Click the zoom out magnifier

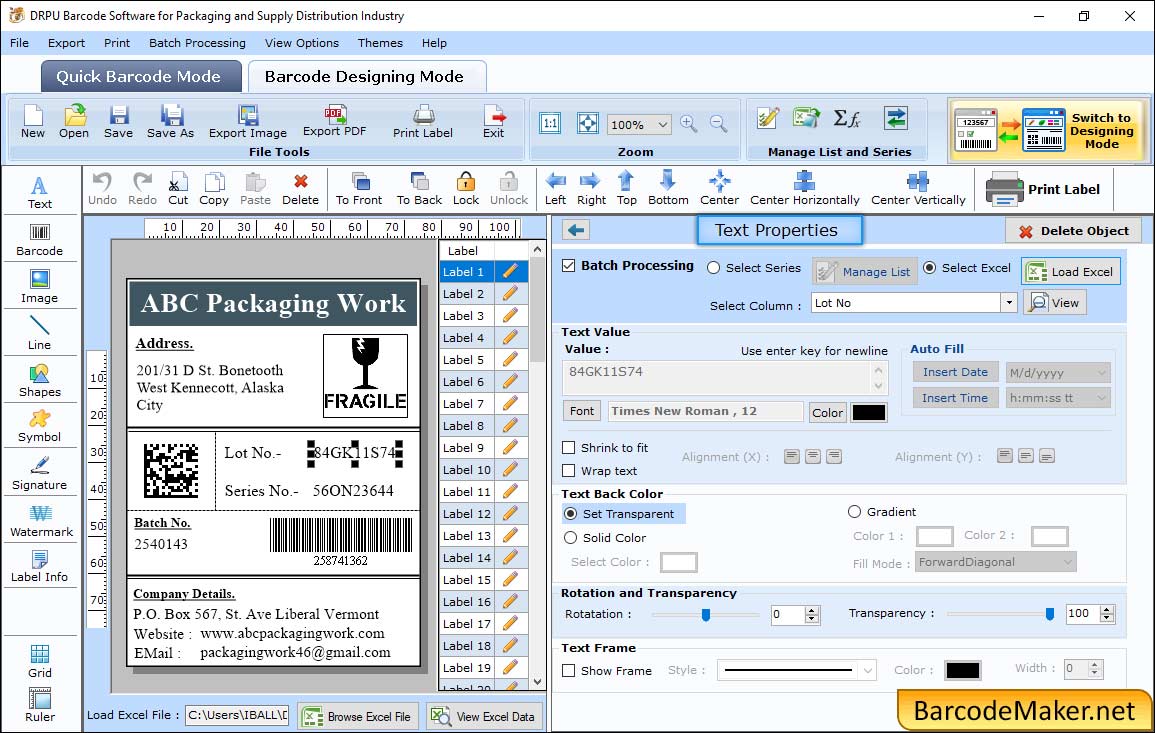tap(718, 123)
